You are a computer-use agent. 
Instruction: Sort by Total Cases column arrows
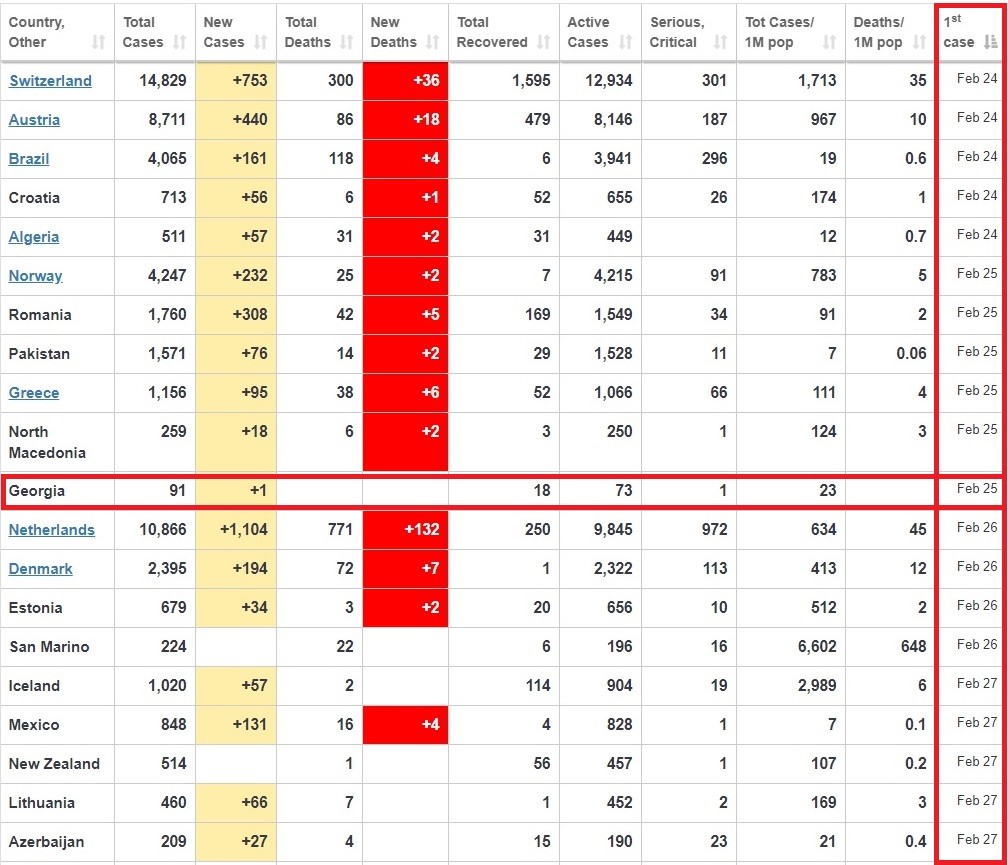[x=180, y=42]
